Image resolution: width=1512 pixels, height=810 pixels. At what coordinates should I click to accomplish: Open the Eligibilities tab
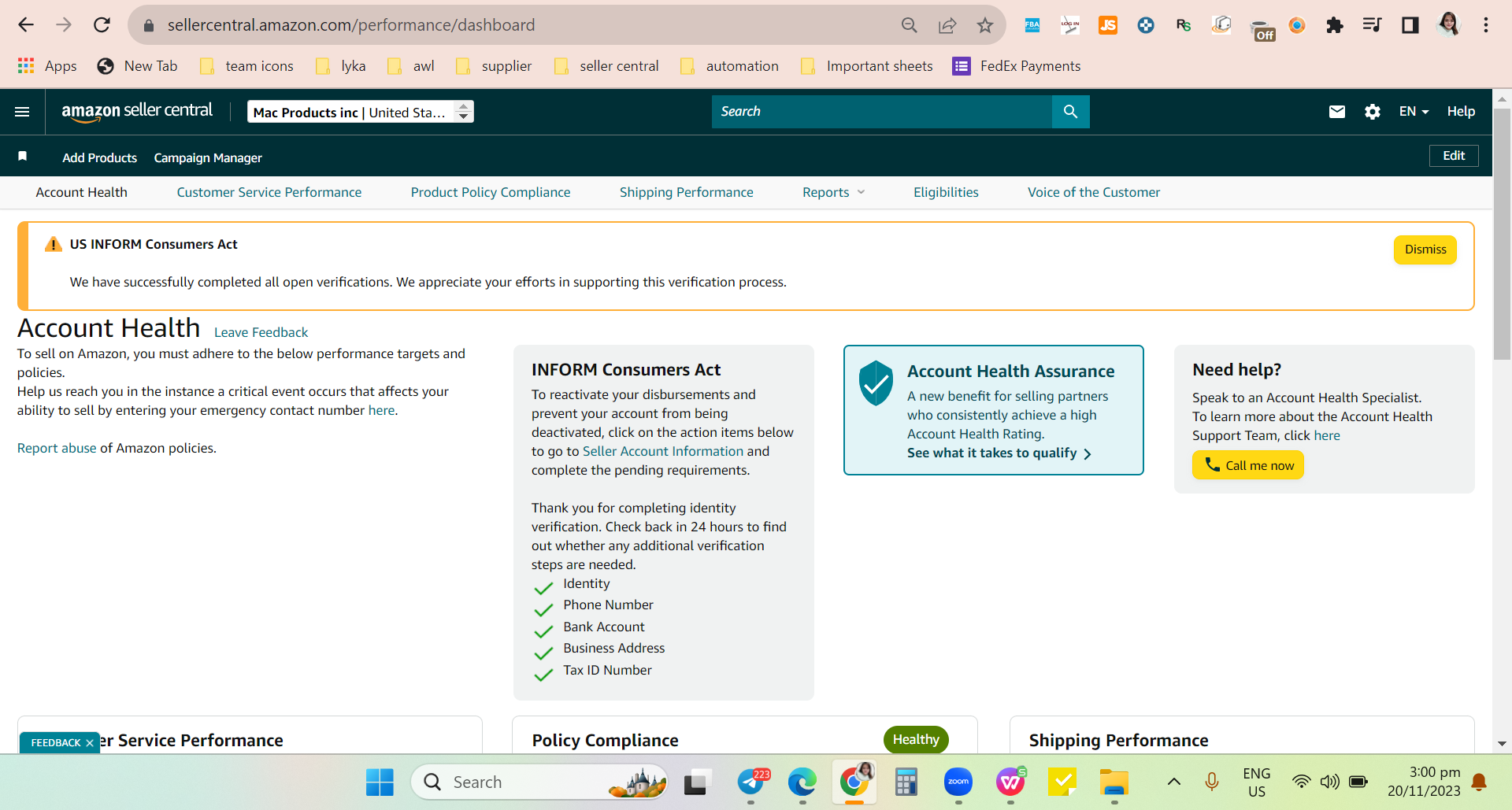tap(946, 192)
